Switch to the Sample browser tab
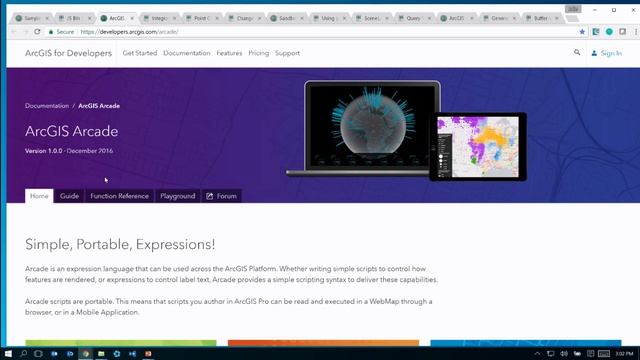 coord(32,18)
